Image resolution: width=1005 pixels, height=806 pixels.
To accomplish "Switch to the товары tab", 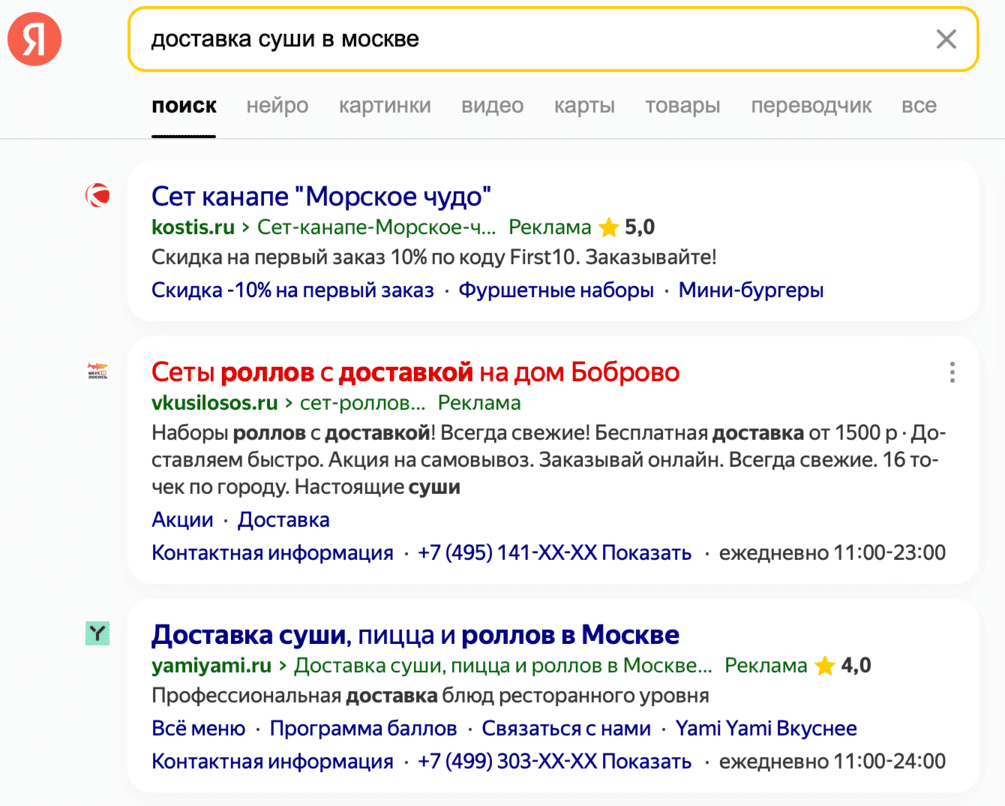I will tap(683, 105).
